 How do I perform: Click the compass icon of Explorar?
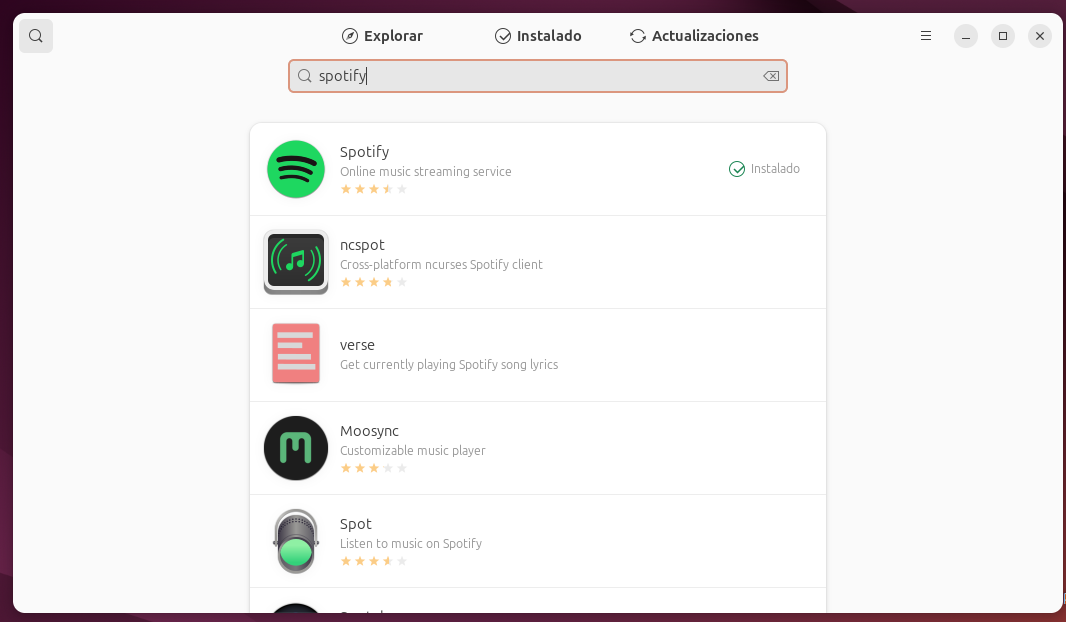pos(349,36)
